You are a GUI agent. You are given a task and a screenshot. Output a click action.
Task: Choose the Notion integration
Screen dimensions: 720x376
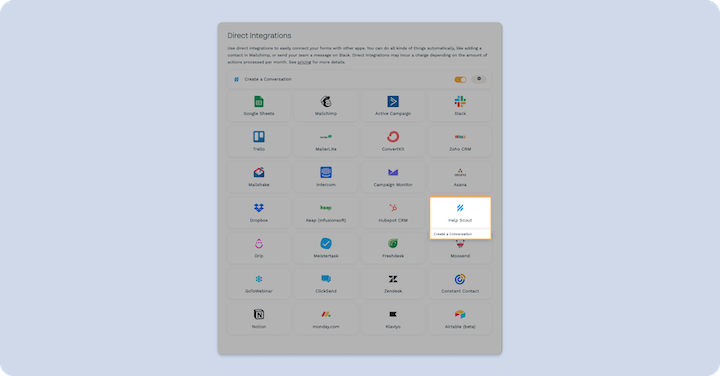tap(259, 319)
